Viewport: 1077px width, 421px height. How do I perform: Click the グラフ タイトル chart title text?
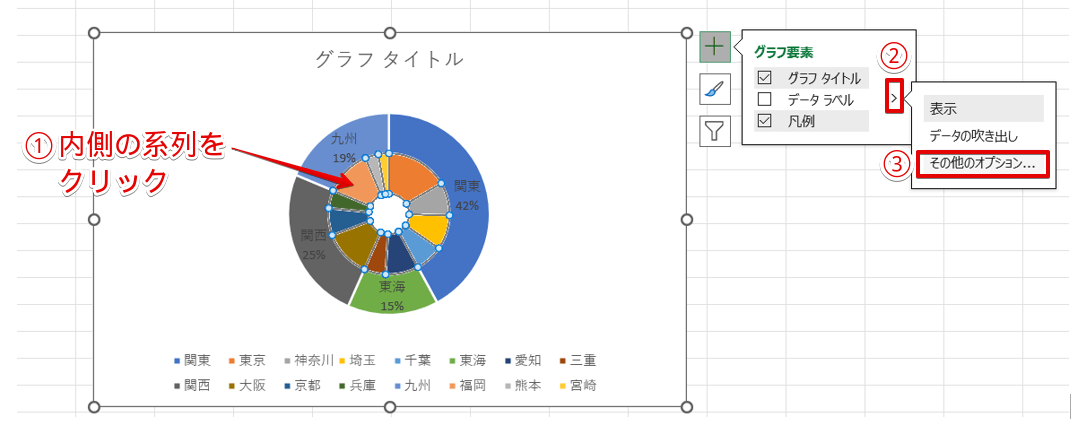389,59
